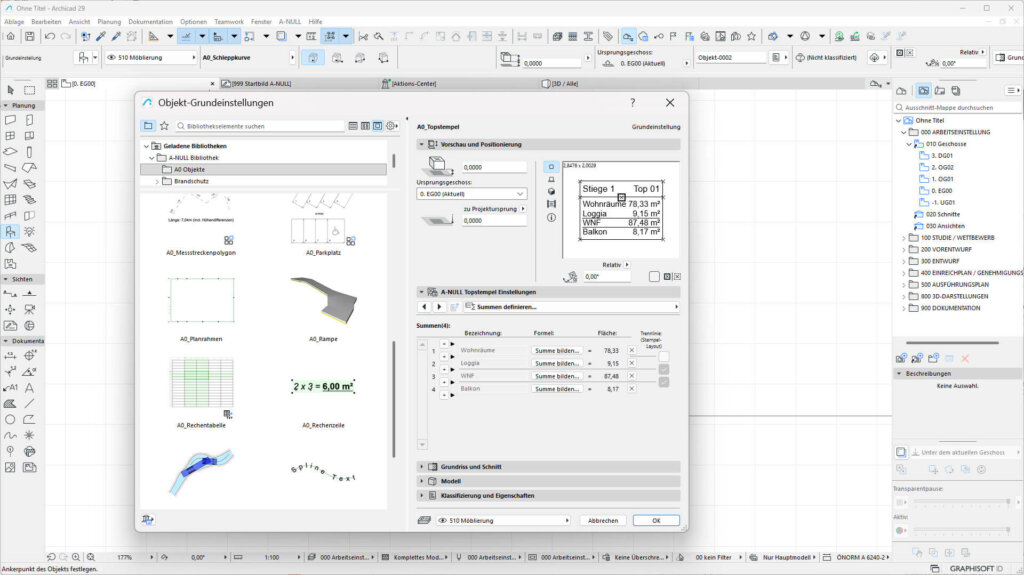
Task: Switch library browser to large thumbnail view
Action: click(377, 125)
